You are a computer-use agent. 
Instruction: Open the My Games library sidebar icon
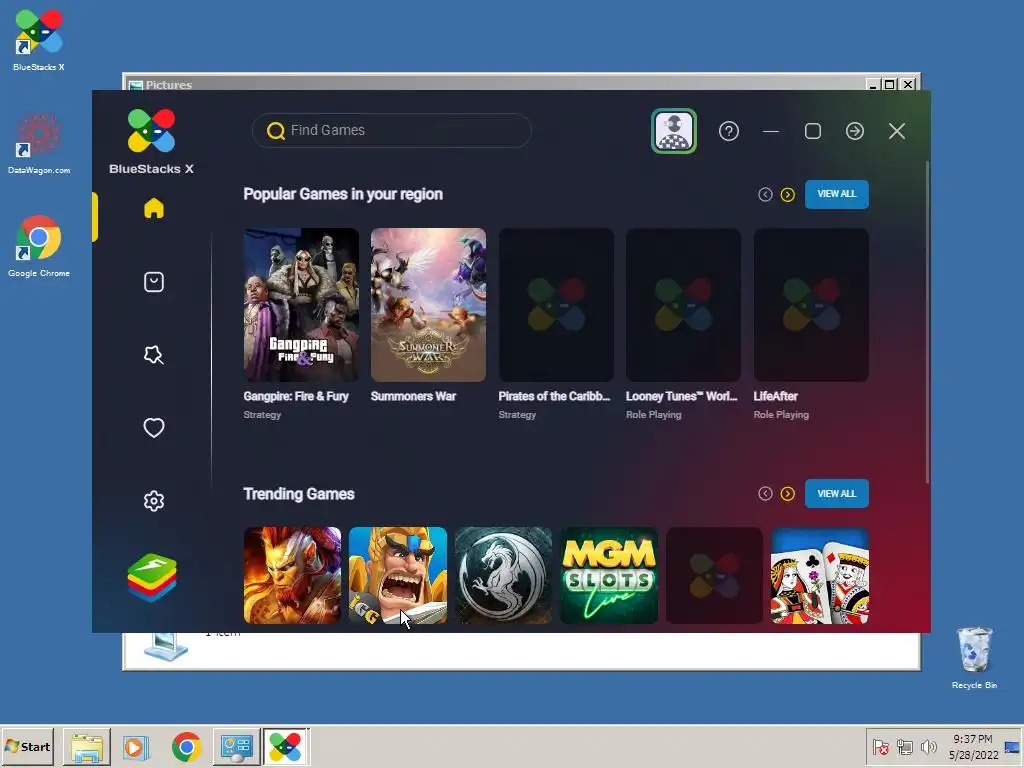click(x=153, y=282)
